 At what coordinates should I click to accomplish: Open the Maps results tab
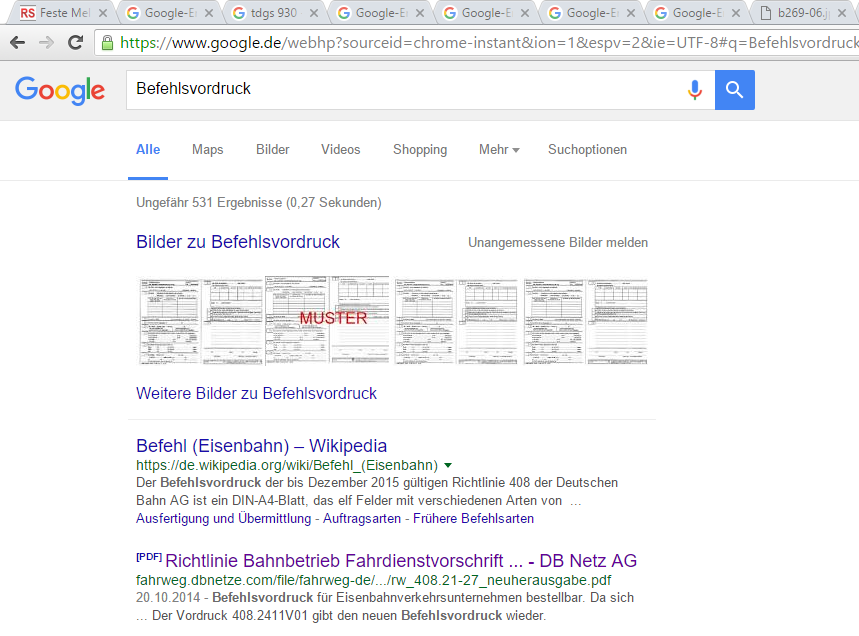pyautogui.click(x=208, y=150)
